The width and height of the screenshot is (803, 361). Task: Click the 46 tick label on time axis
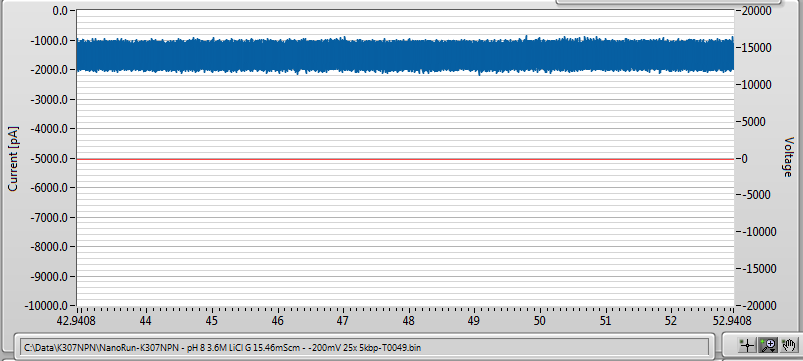click(277, 322)
